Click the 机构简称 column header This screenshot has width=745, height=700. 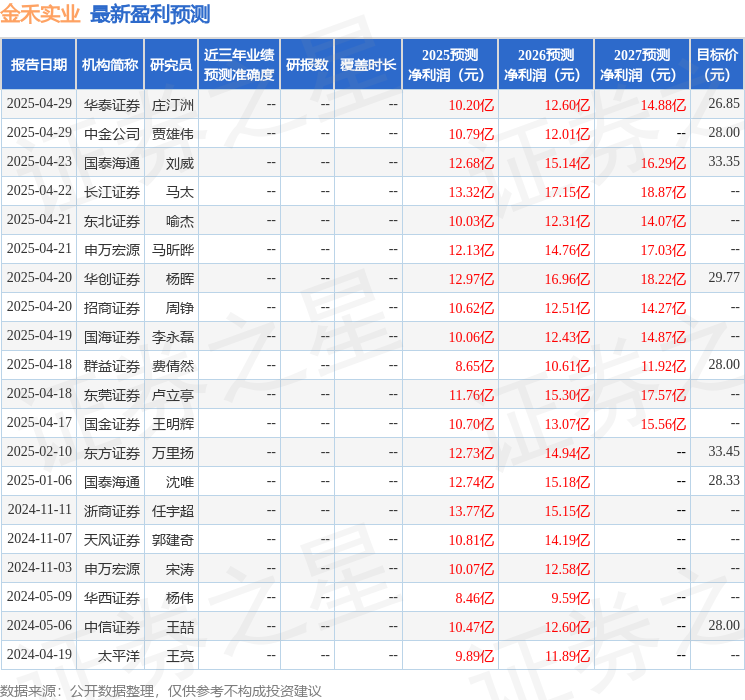click(x=110, y=65)
